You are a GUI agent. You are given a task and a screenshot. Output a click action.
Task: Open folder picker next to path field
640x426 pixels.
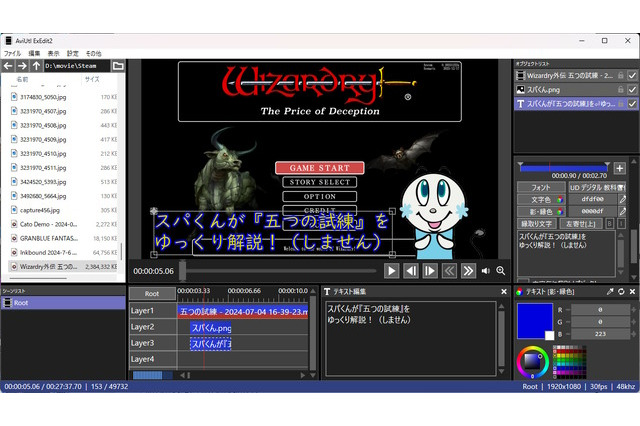118,66
